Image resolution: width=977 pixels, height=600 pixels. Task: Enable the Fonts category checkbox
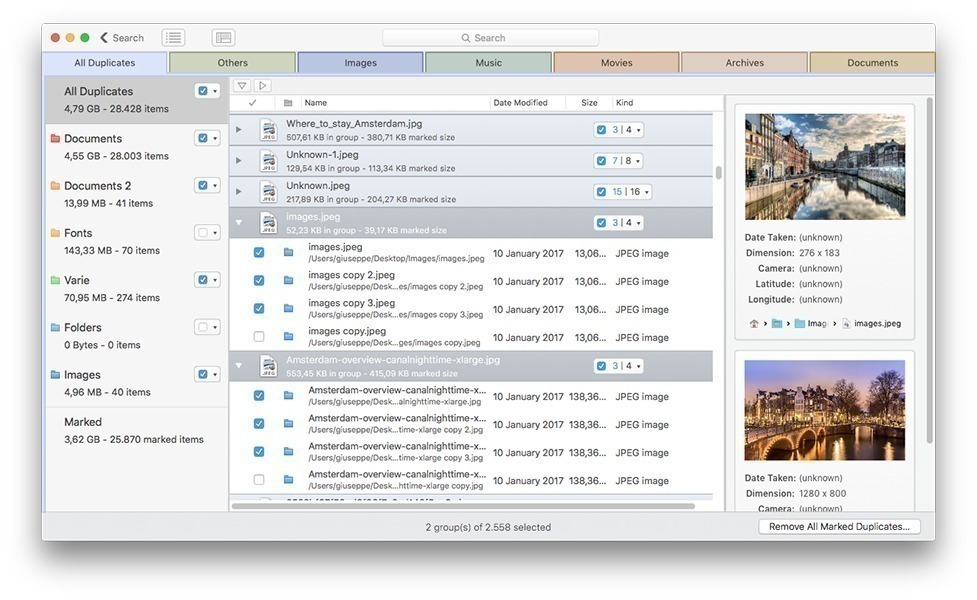tap(203, 233)
